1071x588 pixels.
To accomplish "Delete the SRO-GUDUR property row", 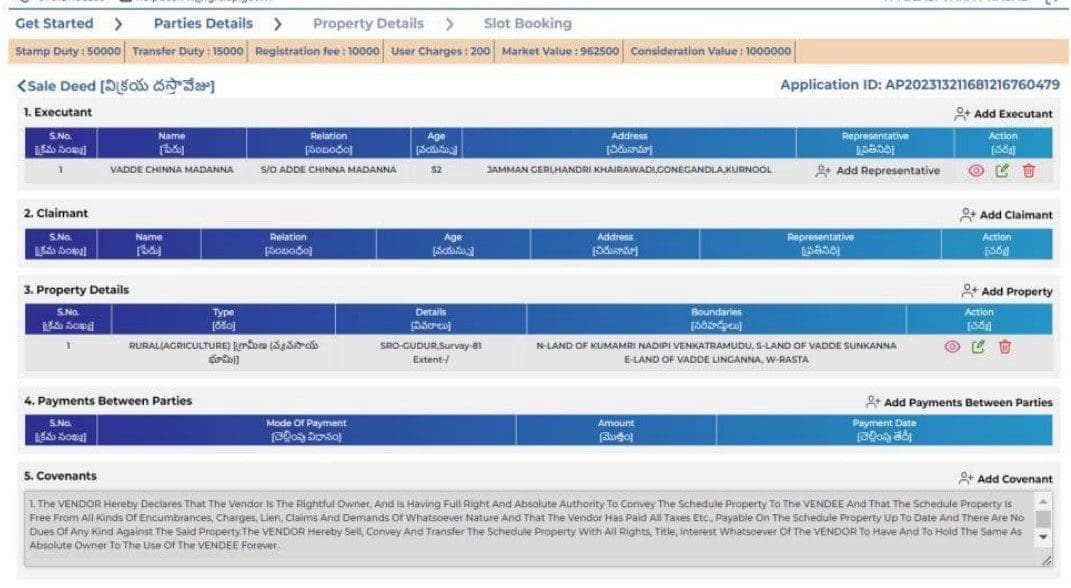I will pos(1005,347).
